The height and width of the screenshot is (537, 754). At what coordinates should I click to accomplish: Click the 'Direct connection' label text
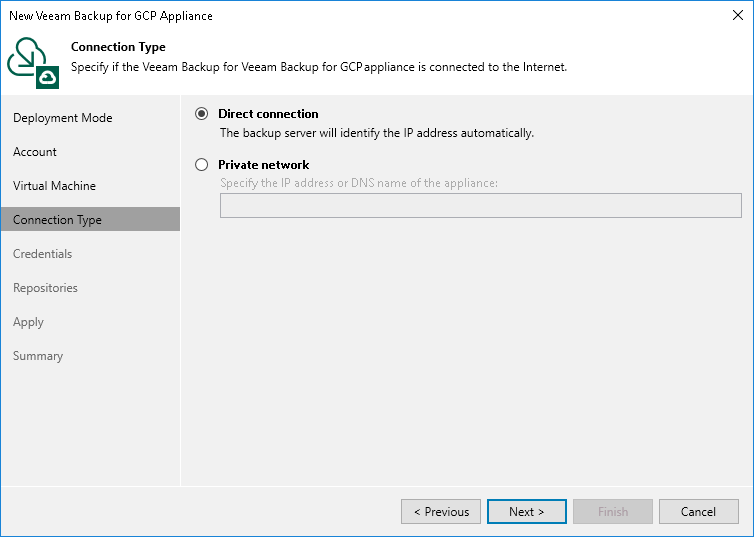click(x=268, y=114)
